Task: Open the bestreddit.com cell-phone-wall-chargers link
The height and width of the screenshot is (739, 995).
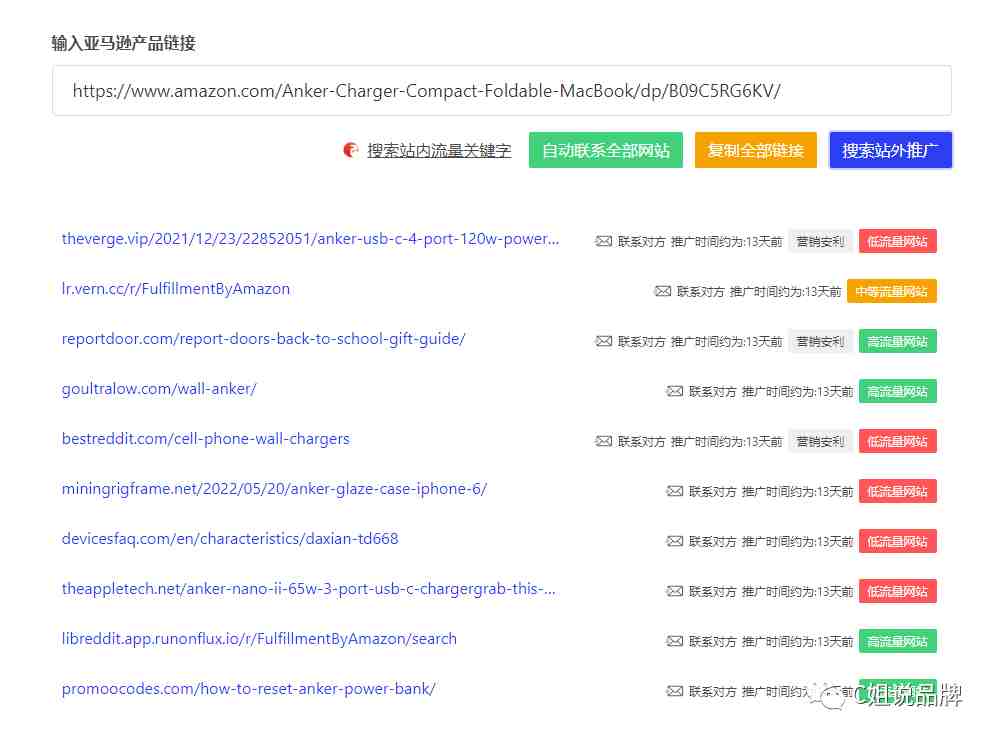Action: (x=206, y=439)
